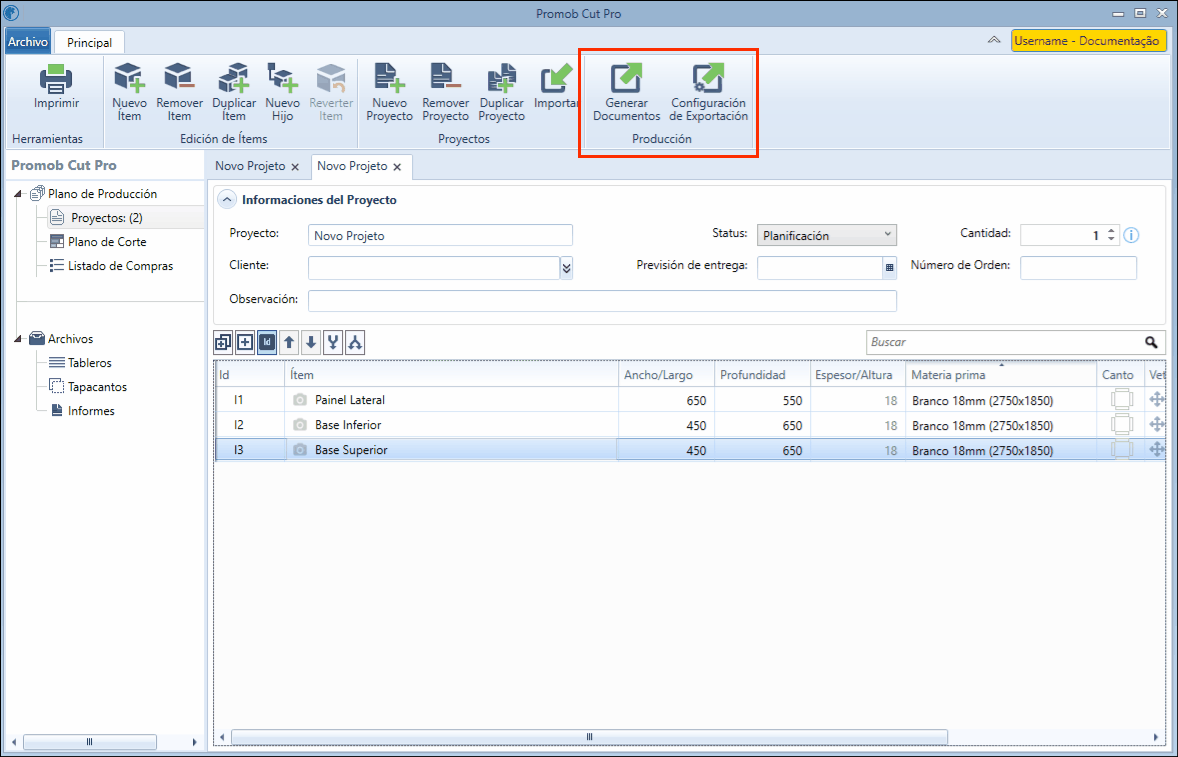Click the Remover Item ribbon button
Image resolution: width=1178 pixels, height=757 pixels.
180,92
